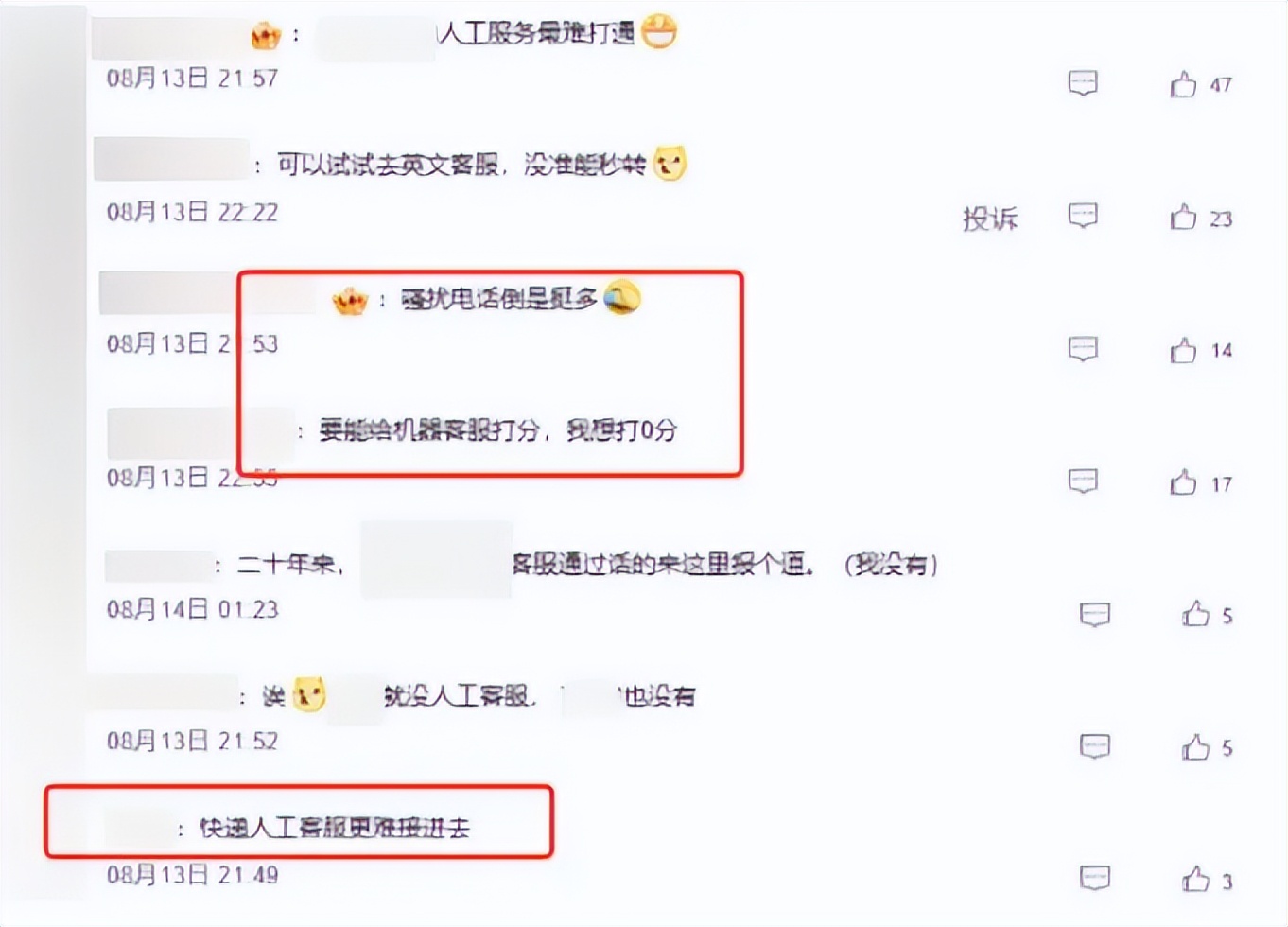Screen dimensions: 1288x927
Task: Select the 可以试试去英文客服 comment text
Action: (x=461, y=165)
